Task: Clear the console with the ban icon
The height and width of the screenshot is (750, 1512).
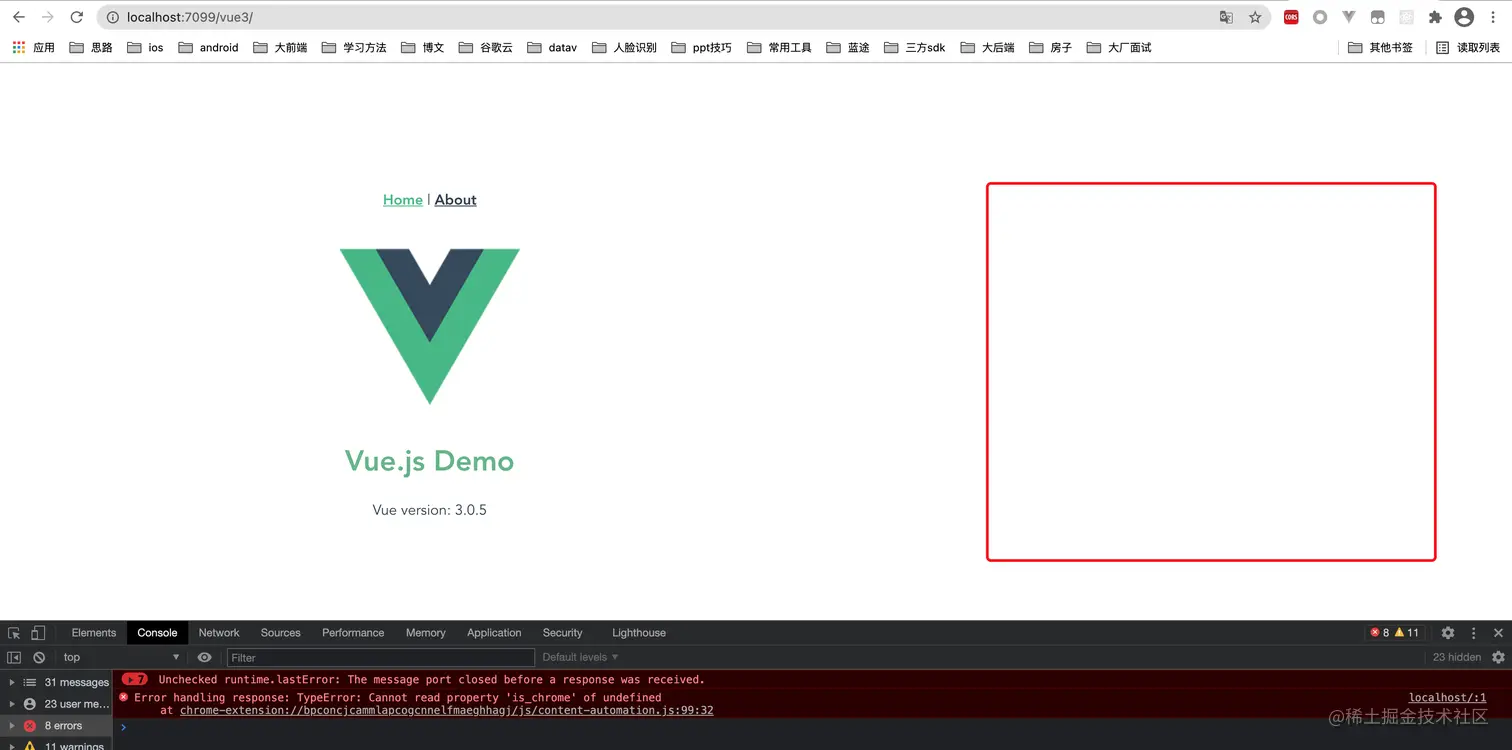Action: click(x=39, y=657)
